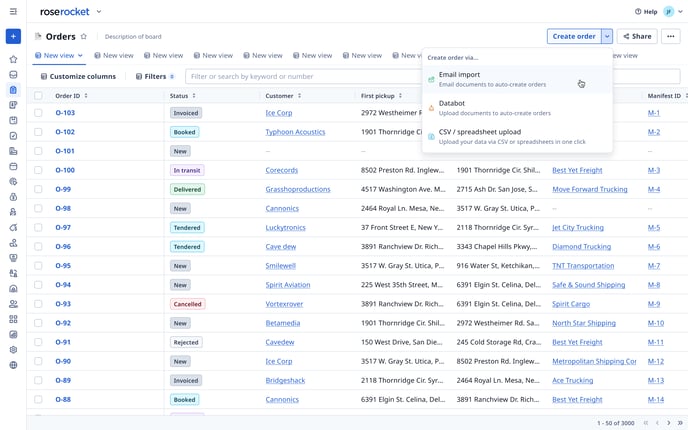This screenshot has height=430, width=688.
Task: Open Customize columns
Action: click(78, 76)
